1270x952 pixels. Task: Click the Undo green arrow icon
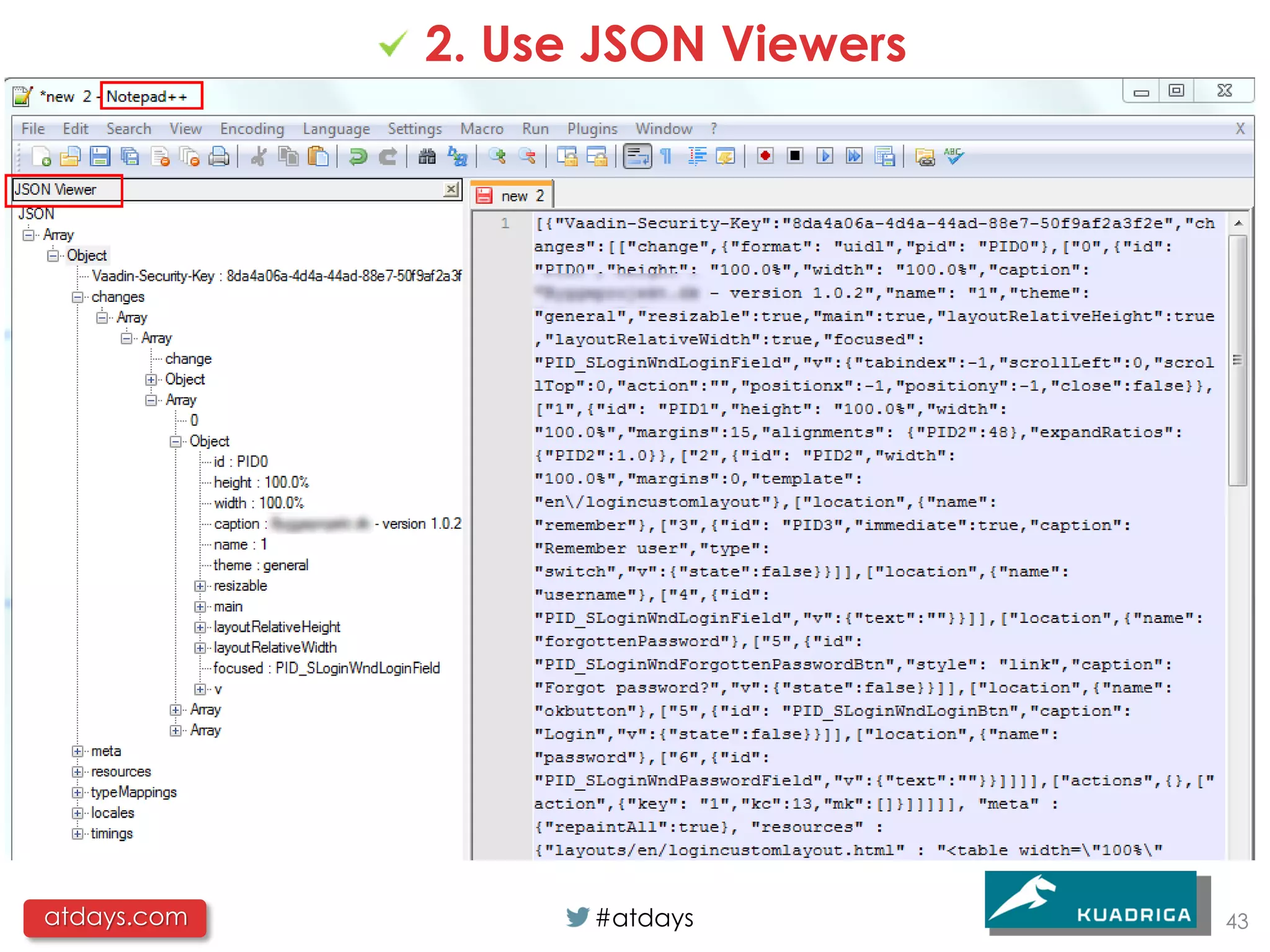358,156
